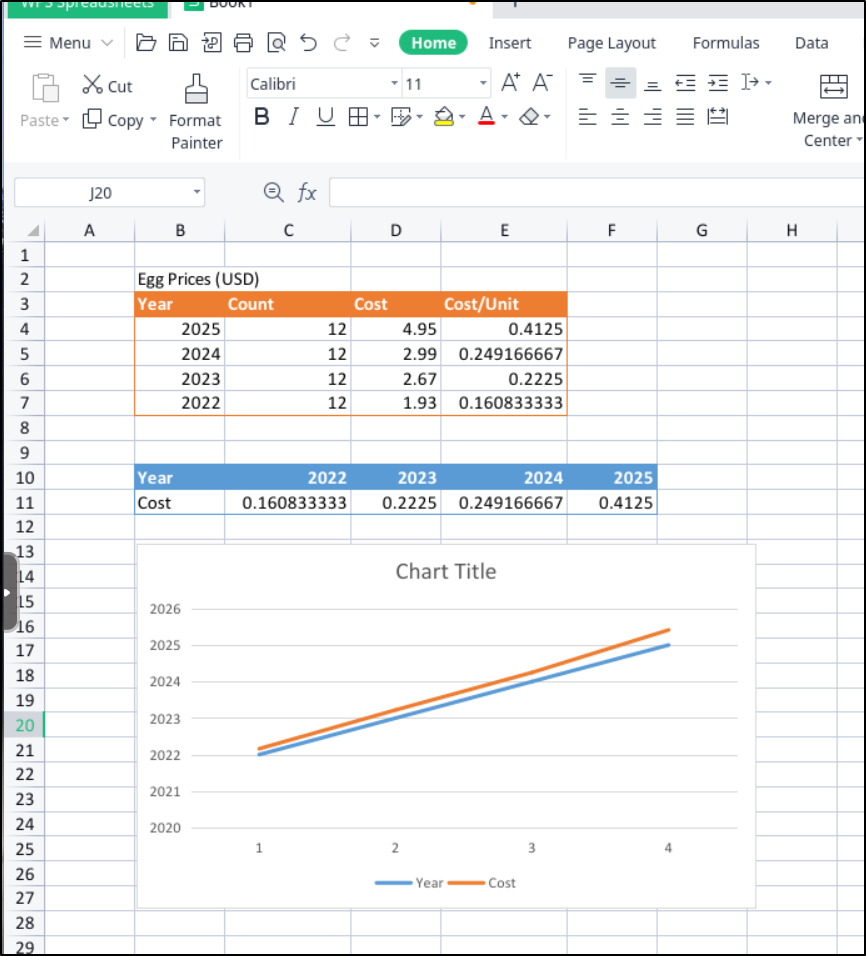The width and height of the screenshot is (866, 956).
Task: Apply borders using the border grid icon
Action: (358, 116)
